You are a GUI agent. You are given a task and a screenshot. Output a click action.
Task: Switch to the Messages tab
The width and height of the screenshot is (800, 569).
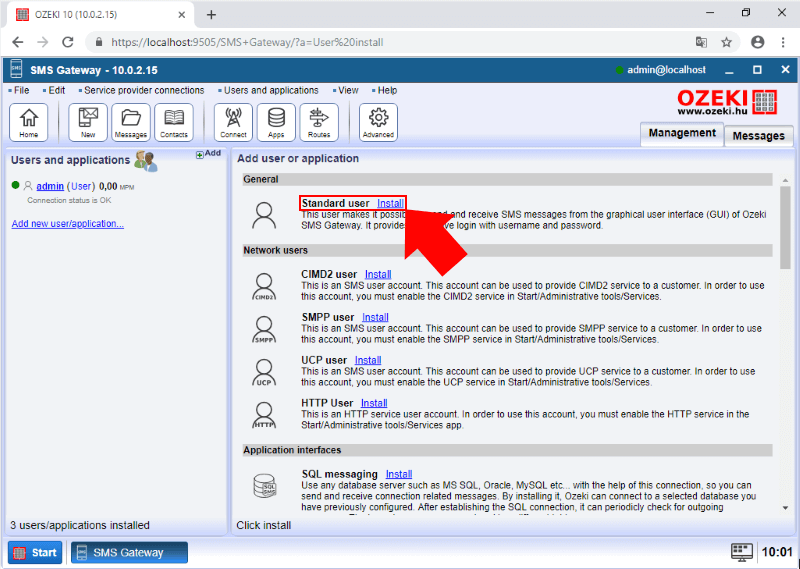(759, 136)
